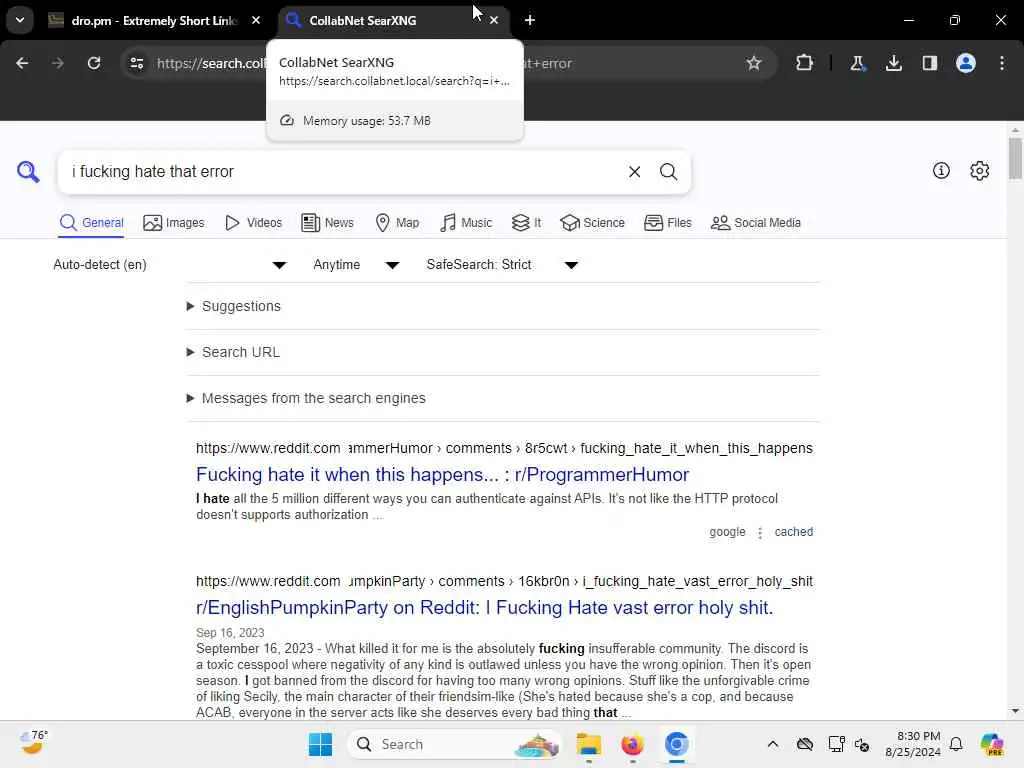Click the ProgrammerHumor reddit URL breadcrumb
Image resolution: width=1024 pixels, height=768 pixels.
click(x=504, y=448)
